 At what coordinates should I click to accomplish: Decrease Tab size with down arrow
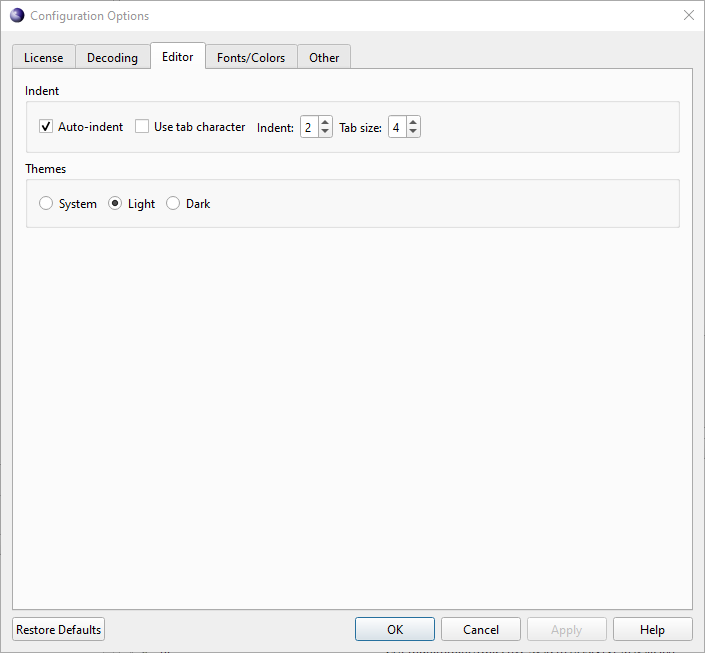point(413,132)
